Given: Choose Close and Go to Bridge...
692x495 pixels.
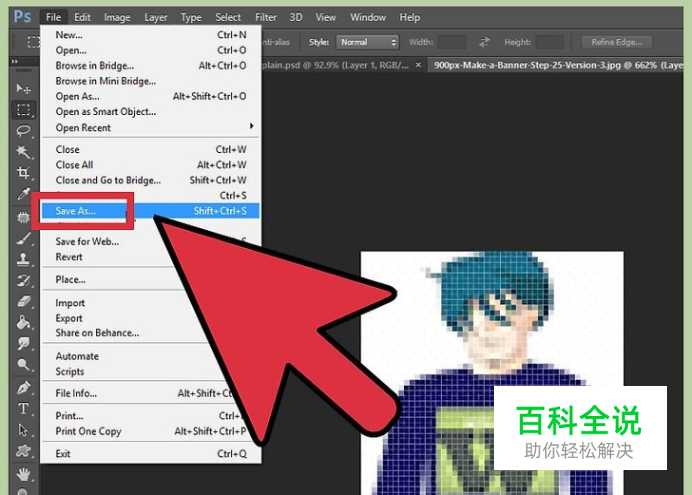Looking at the screenshot, I should [151, 180].
